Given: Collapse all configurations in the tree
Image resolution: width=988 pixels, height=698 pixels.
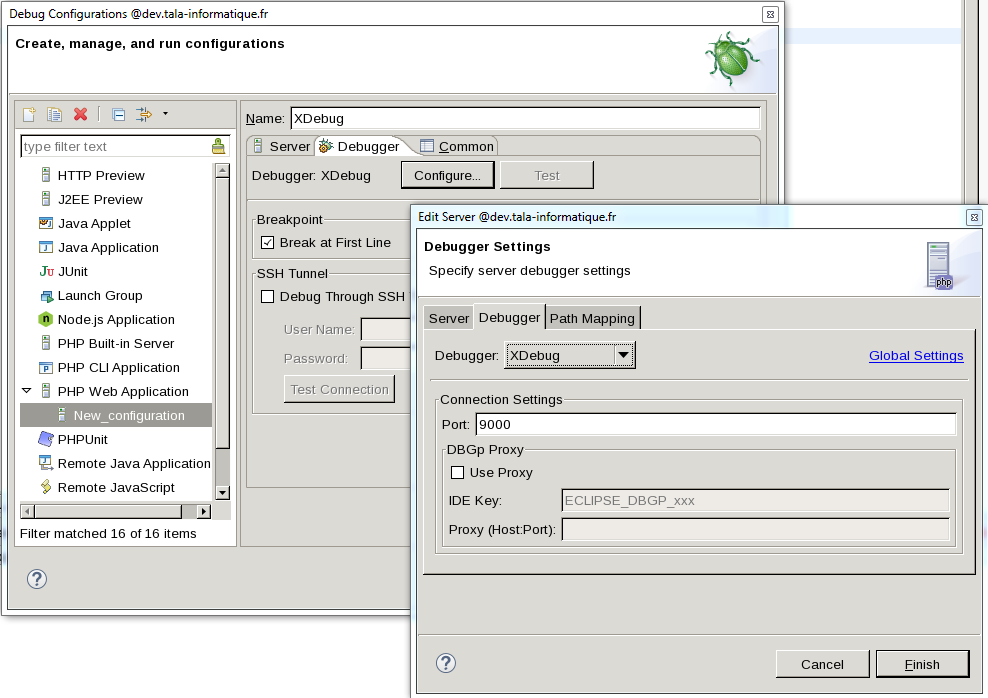Looking at the screenshot, I should (118, 114).
